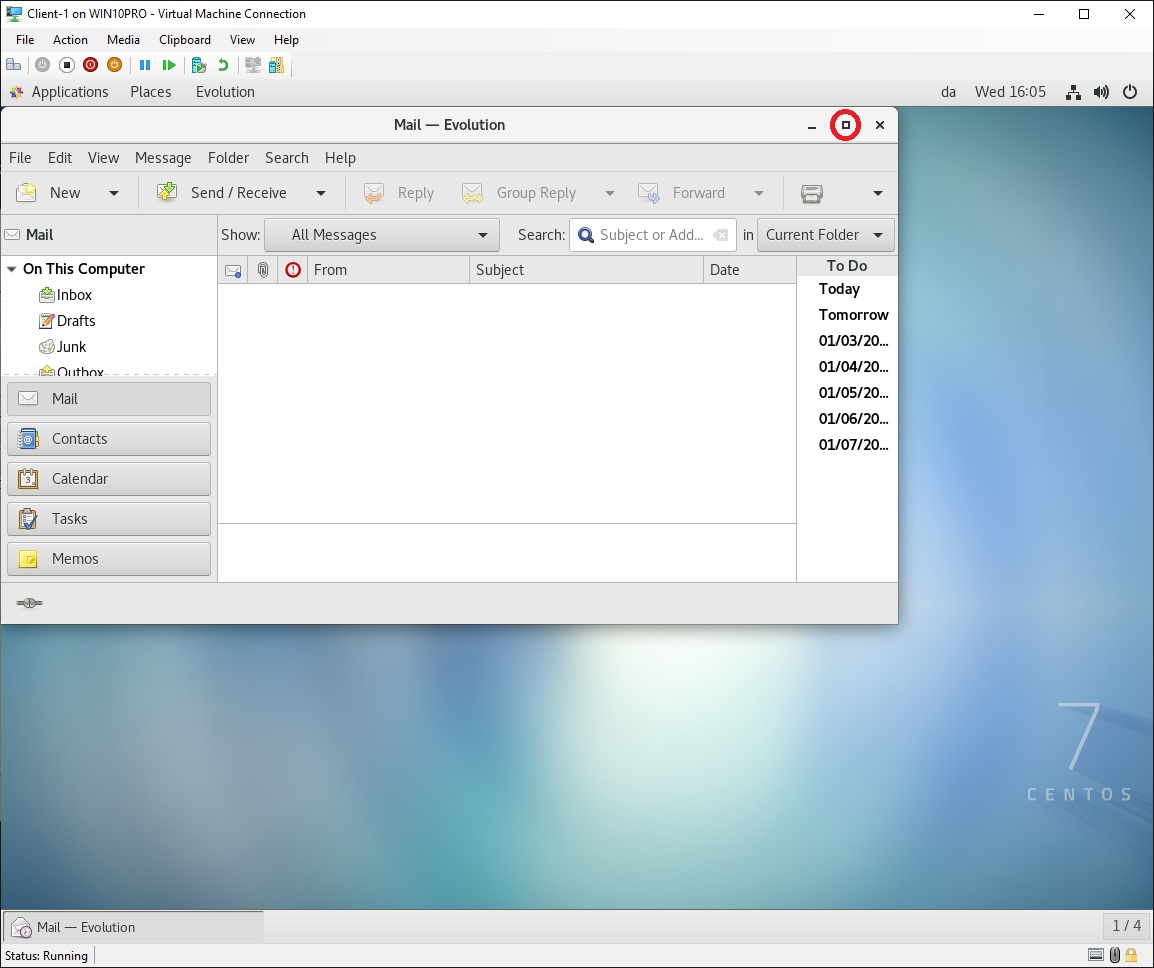Click the Print icon in the Evolution toolbar

coord(811,193)
